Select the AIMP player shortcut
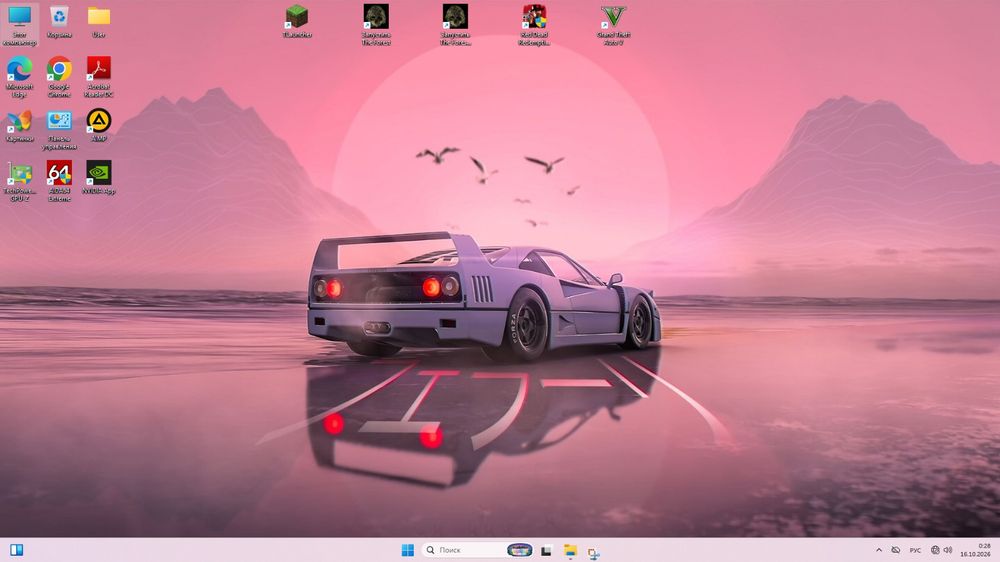Viewport: 1000px width, 562px height. click(99, 126)
